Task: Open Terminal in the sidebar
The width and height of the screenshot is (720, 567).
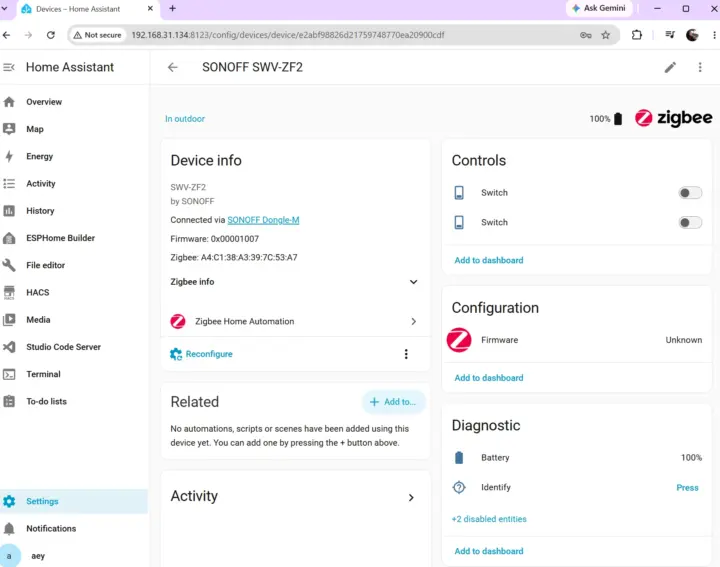Action: (74, 374)
